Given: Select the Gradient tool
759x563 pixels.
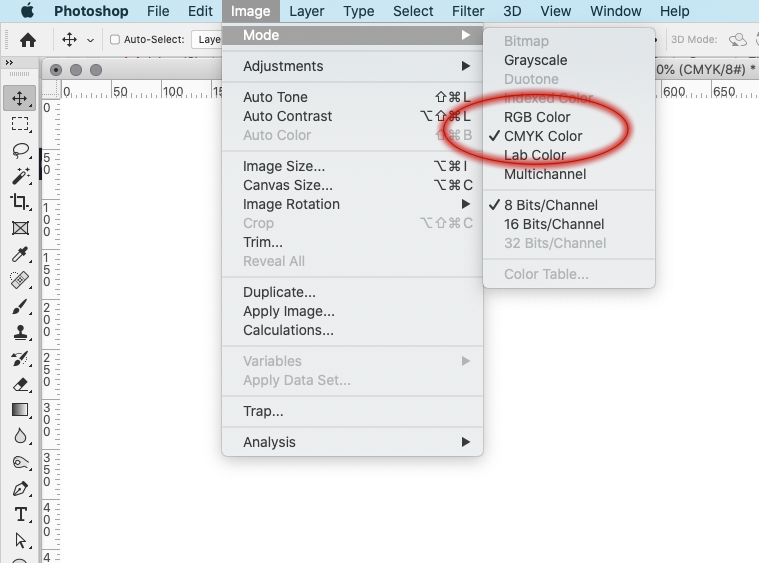Looking at the screenshot, I should 20,411.
